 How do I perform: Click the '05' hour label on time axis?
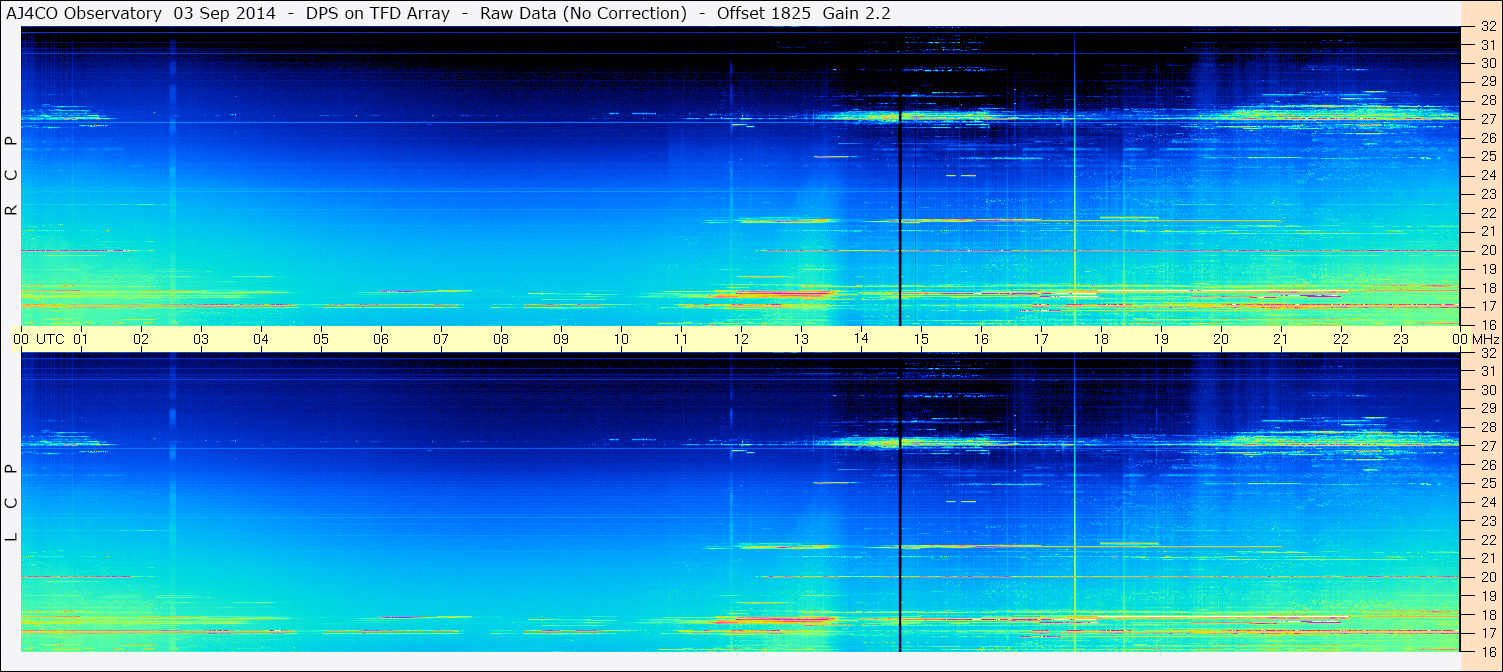[321, 340]
